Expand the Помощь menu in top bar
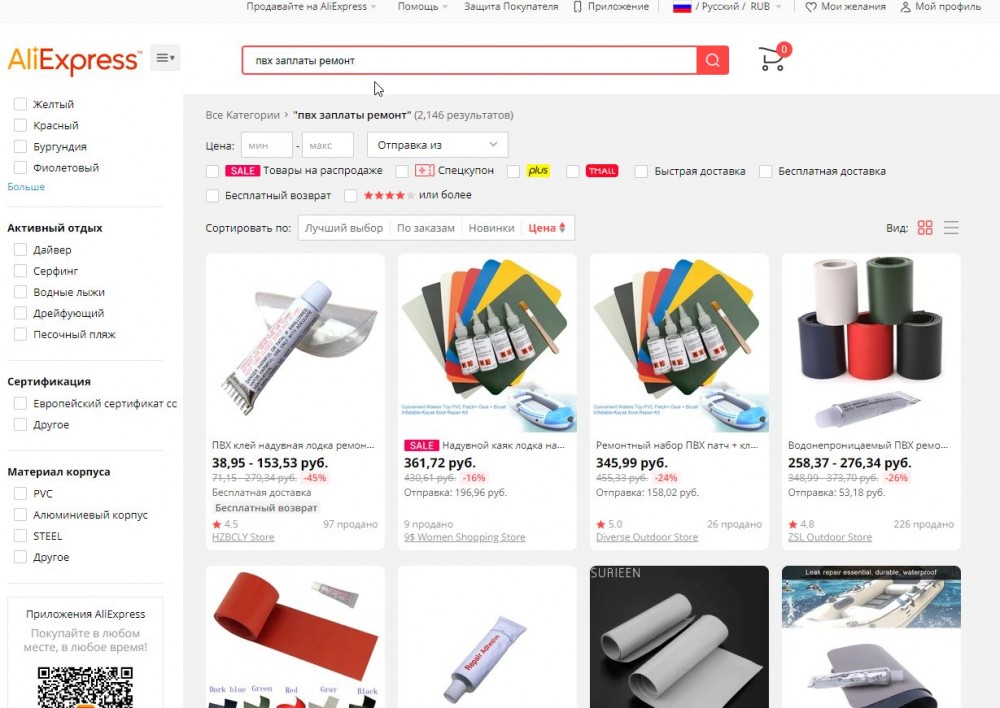 (422, 6)
